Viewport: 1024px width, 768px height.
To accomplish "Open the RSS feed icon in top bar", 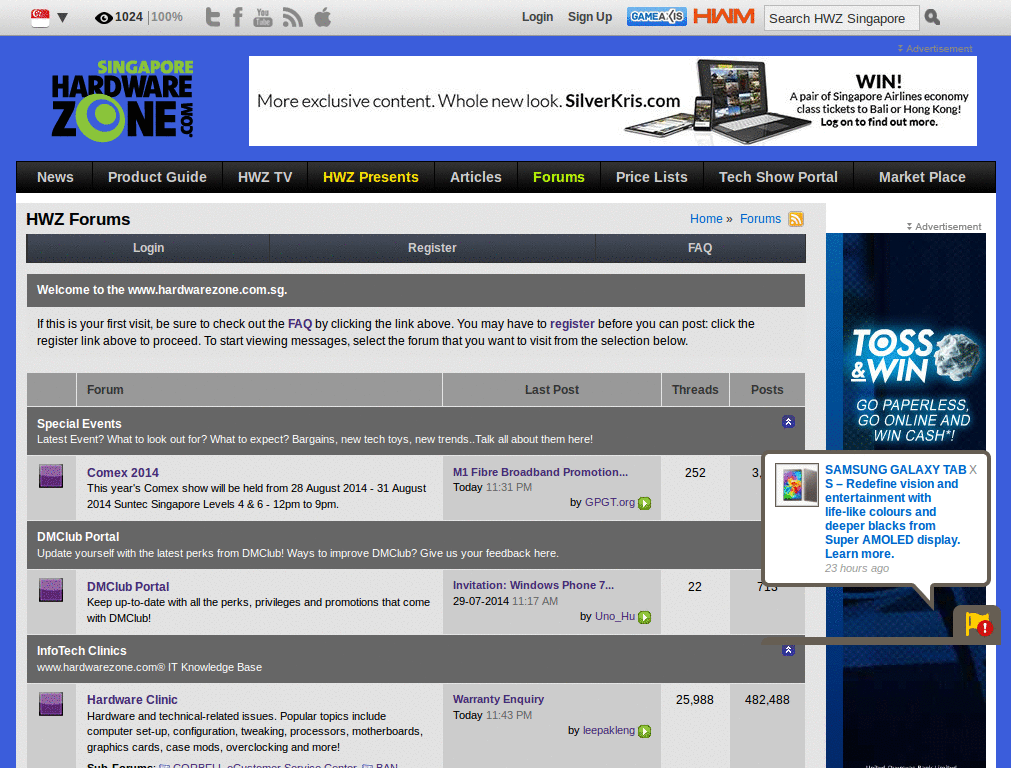I will click(293, 17).
